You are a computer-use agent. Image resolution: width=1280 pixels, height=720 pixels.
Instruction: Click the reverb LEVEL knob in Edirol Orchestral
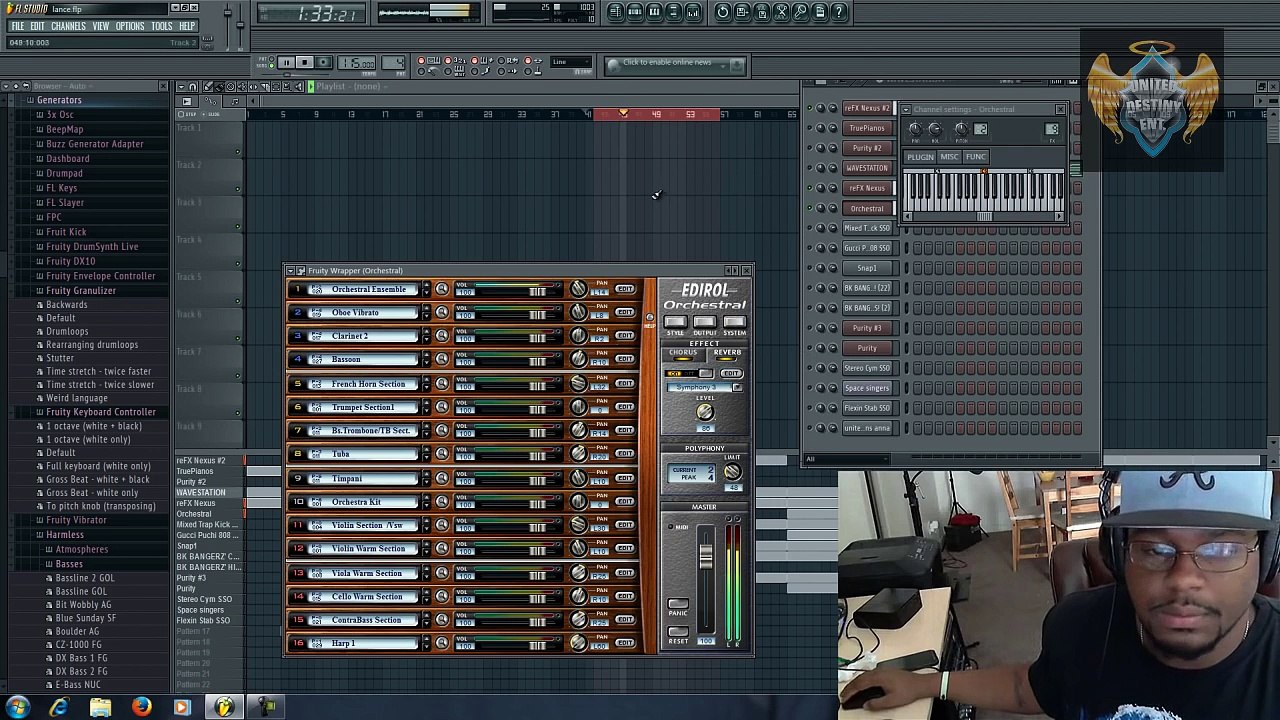[x=705, y=412]
